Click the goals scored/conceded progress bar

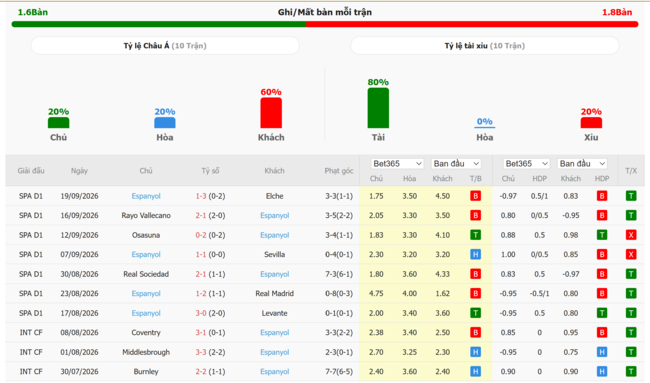click(325, 24)
